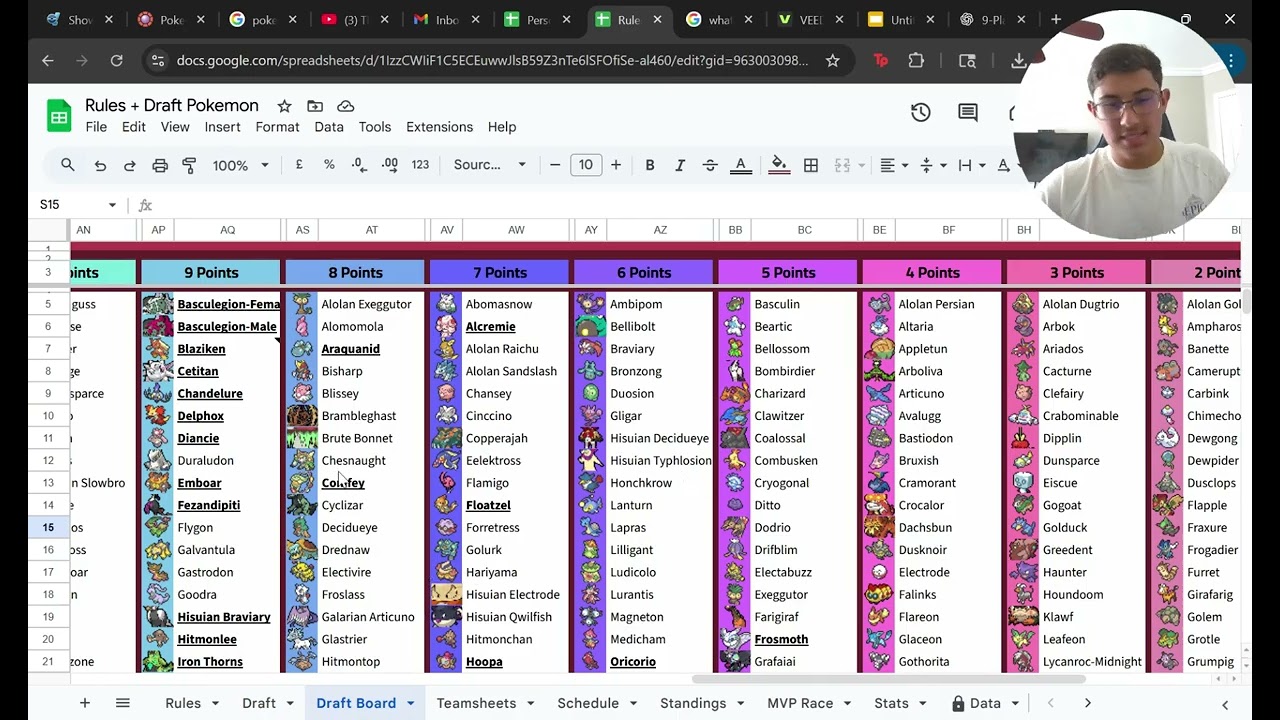Screen dimensions: 1280x720
Task: Click the search menus magnifier icon
Action: tap(67, 165)
